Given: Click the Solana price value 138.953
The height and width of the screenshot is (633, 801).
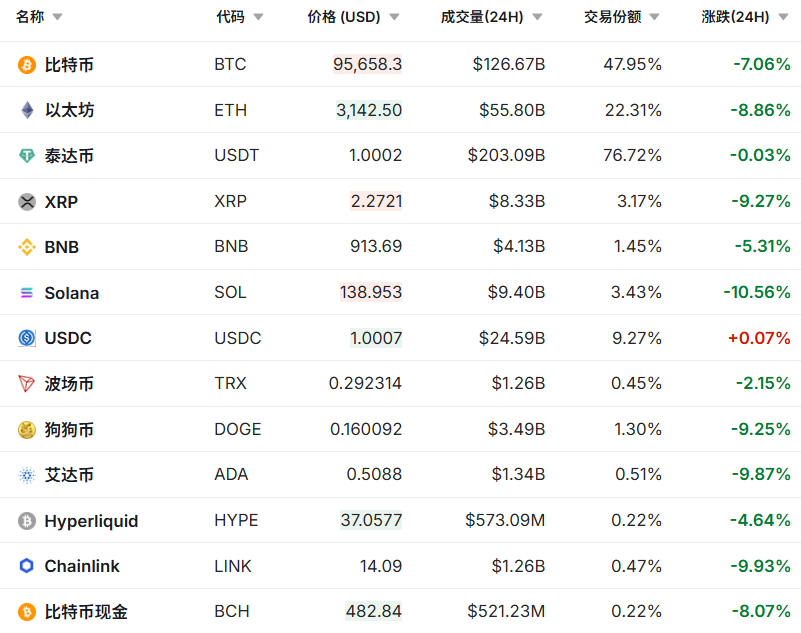Looking at the screenshot, I should click(371, 293).
